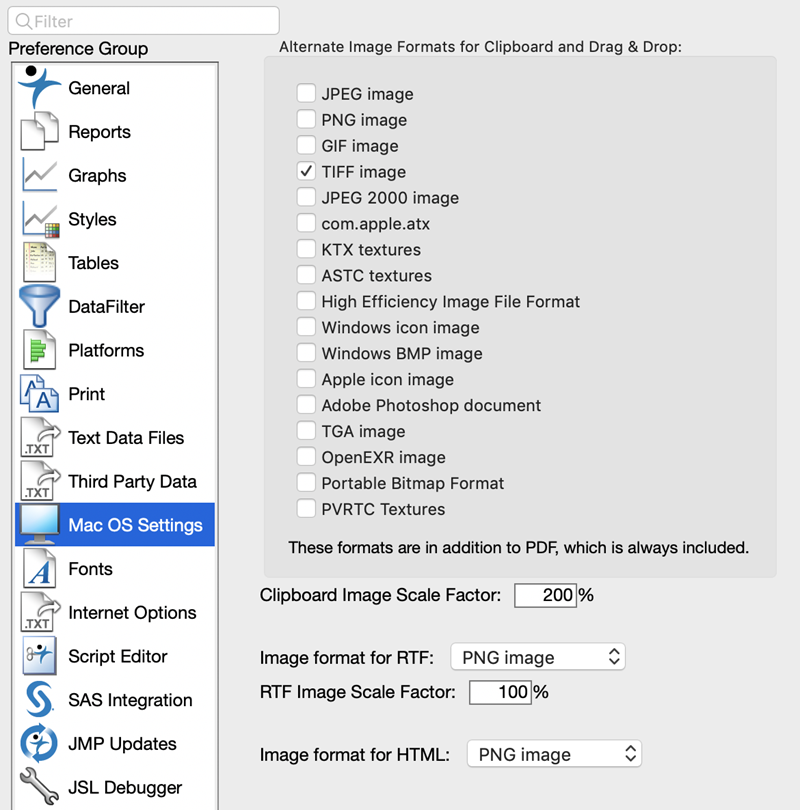The image size is (800, 810).
Task: Click the DataFilter funnel icon
Action: (39, 306)
